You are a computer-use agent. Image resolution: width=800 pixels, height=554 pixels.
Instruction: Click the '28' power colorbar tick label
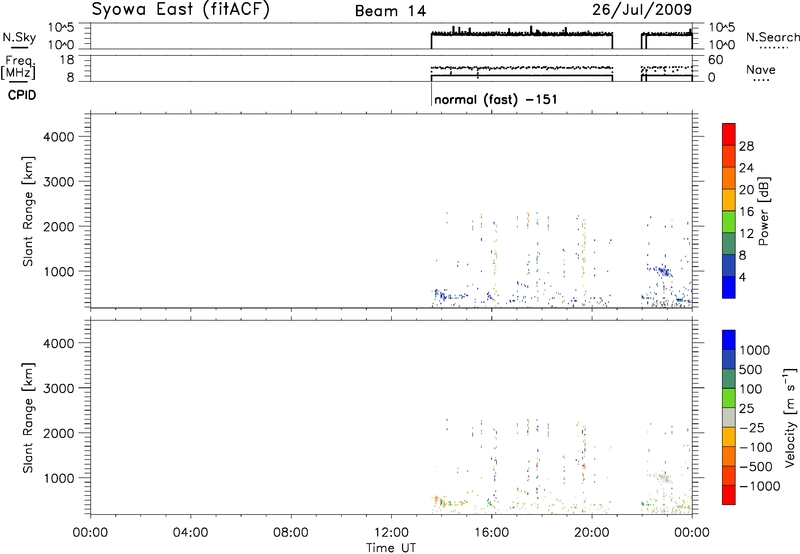746,146
